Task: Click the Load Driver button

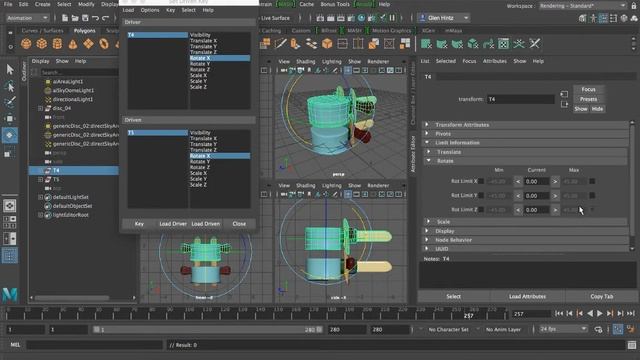Action: click(173, 224)
